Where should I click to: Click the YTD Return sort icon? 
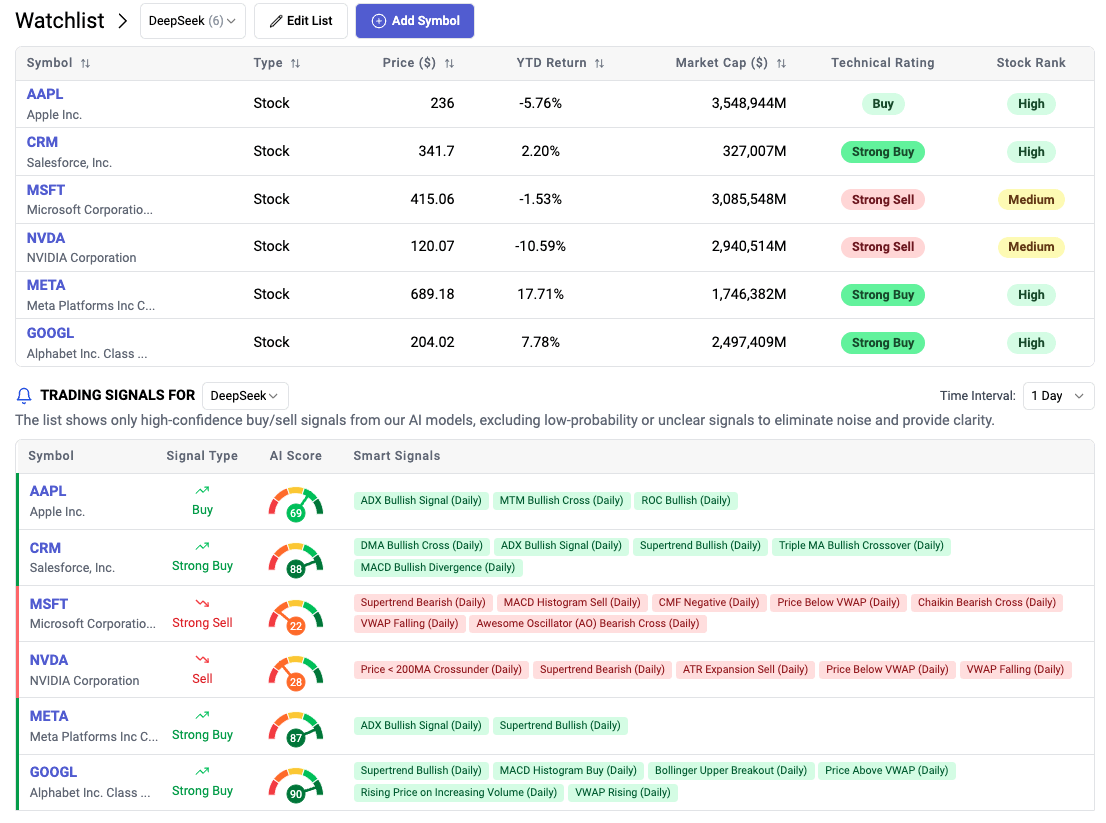(599, 63)
